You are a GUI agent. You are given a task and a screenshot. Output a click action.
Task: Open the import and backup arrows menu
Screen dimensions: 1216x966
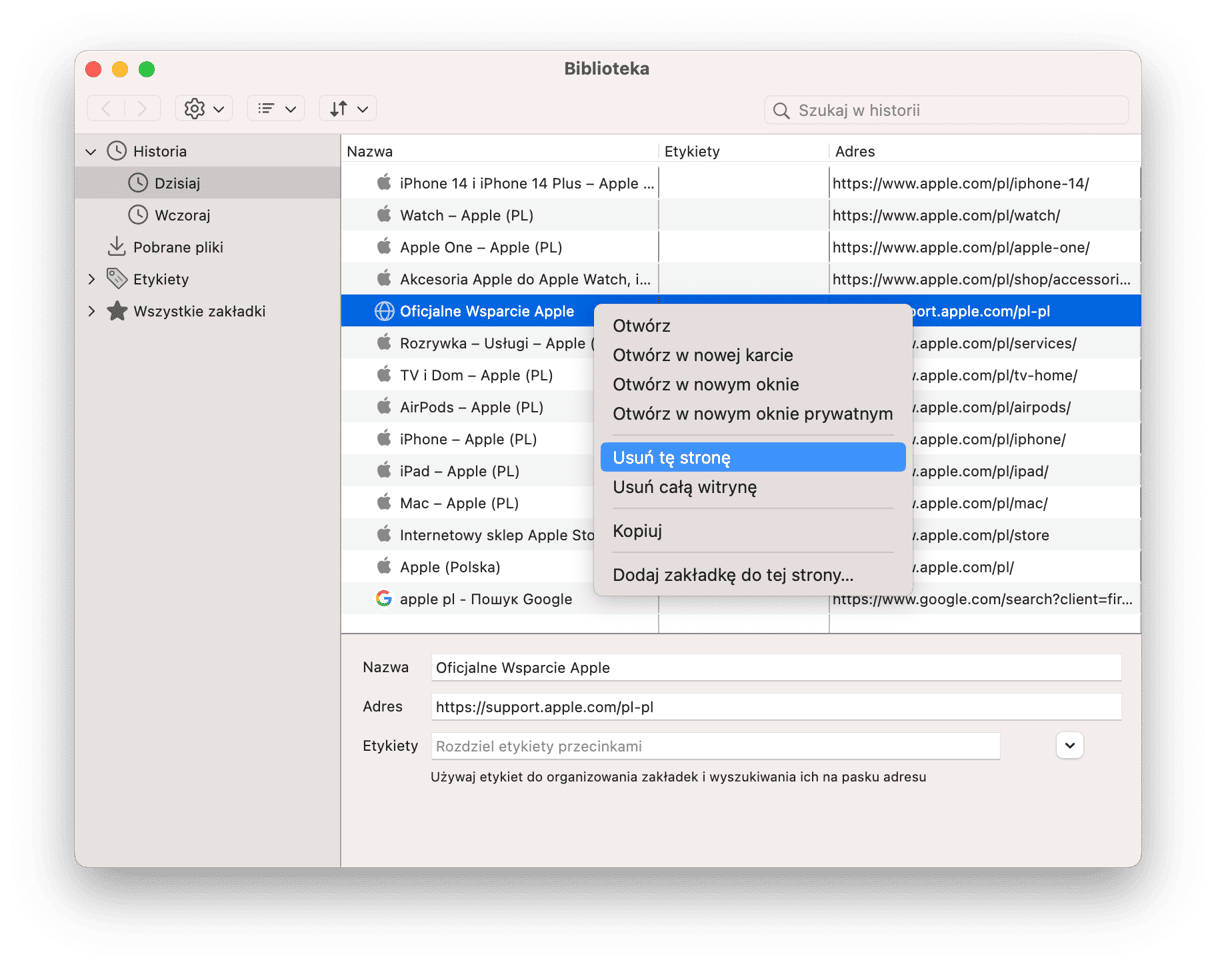coord(348,108)
